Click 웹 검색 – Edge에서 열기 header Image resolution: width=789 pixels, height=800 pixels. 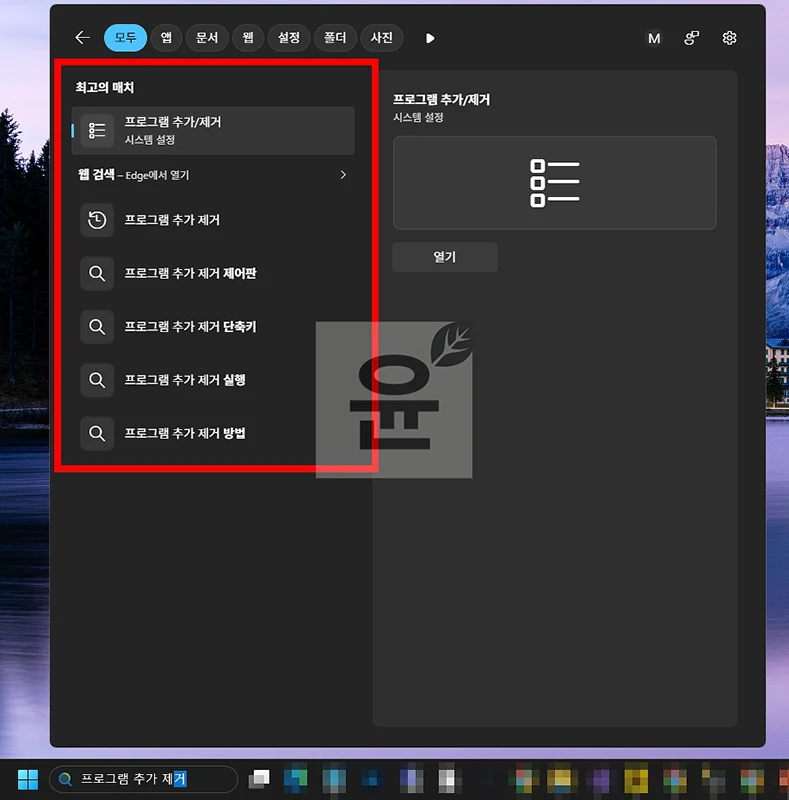pos(134,175)
